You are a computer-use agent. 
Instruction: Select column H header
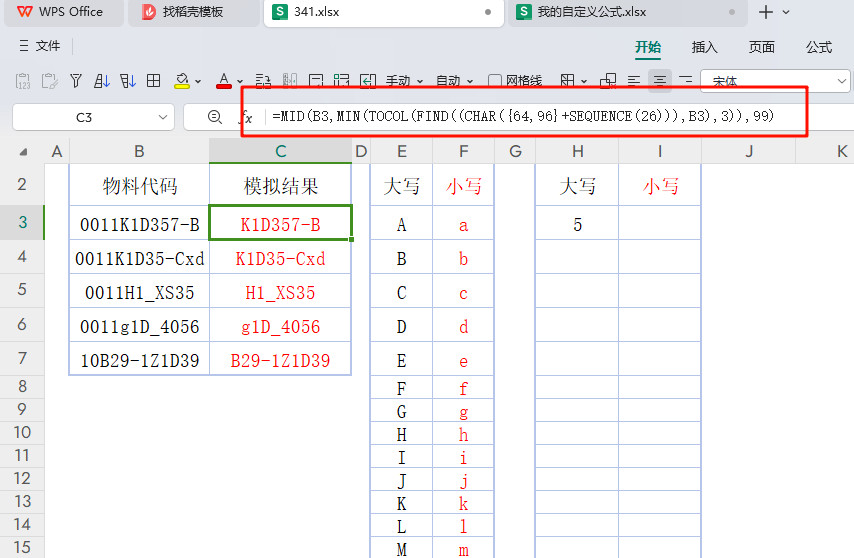(x=578, y=151)
